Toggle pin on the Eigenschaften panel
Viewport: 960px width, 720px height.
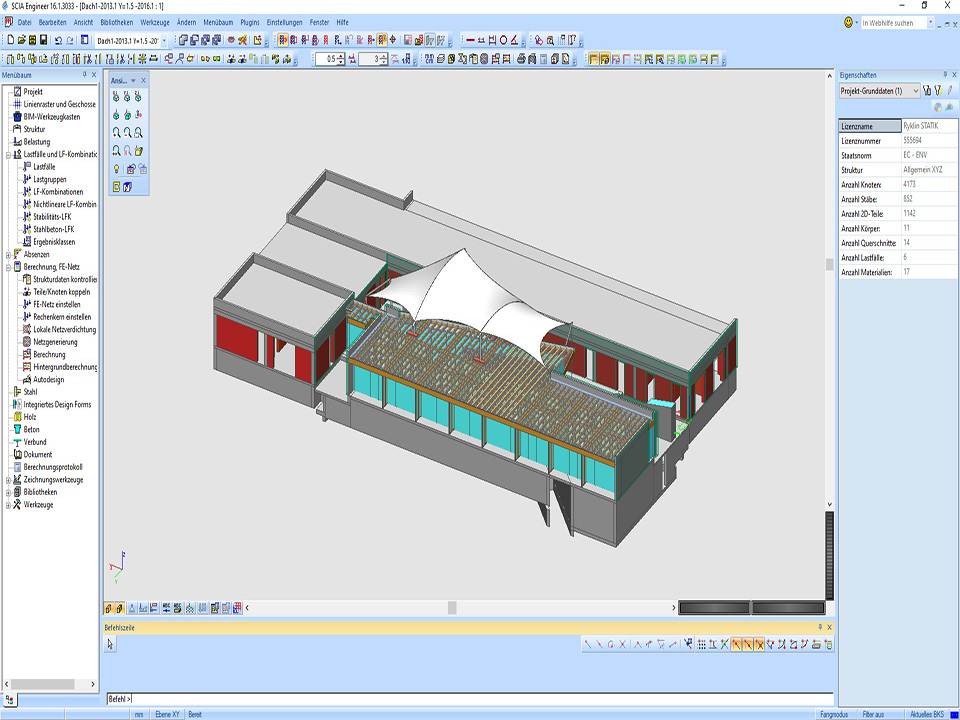tap(944, 75)
